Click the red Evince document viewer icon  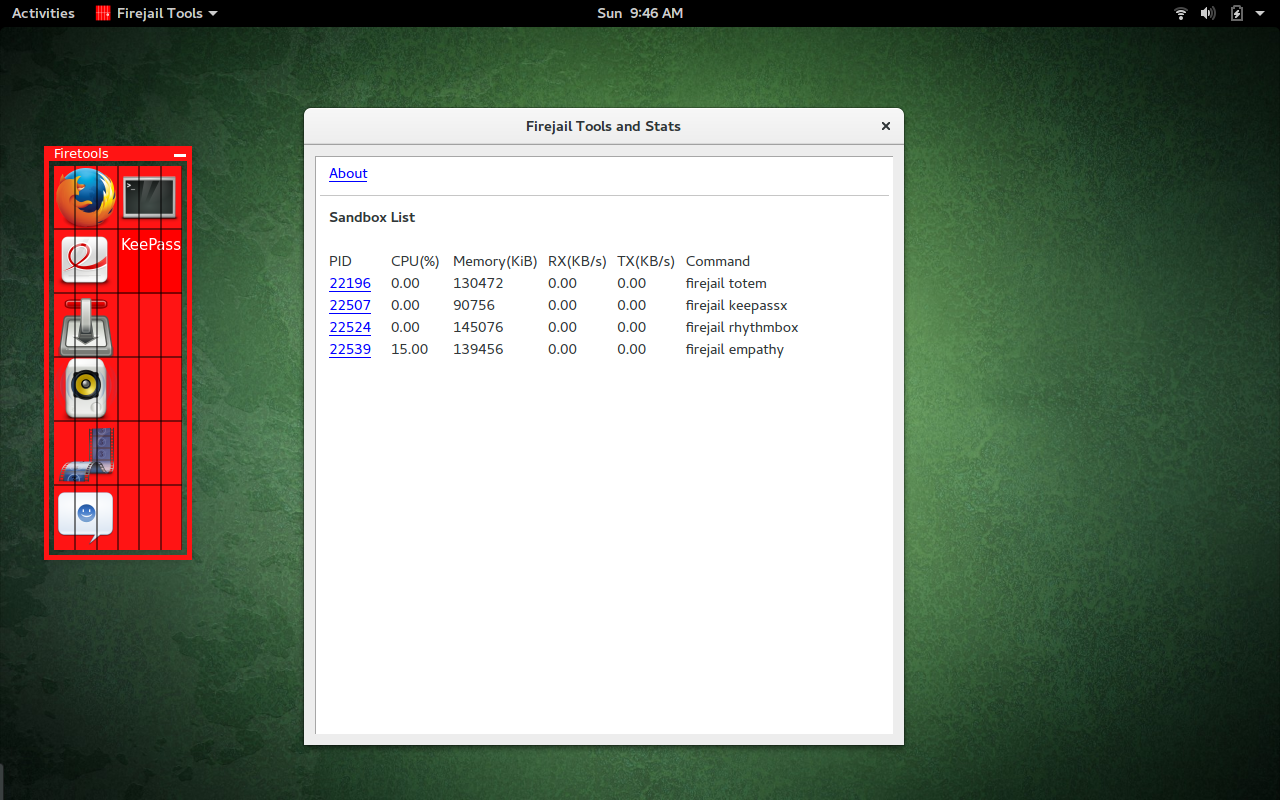click(x=85, y=260)
